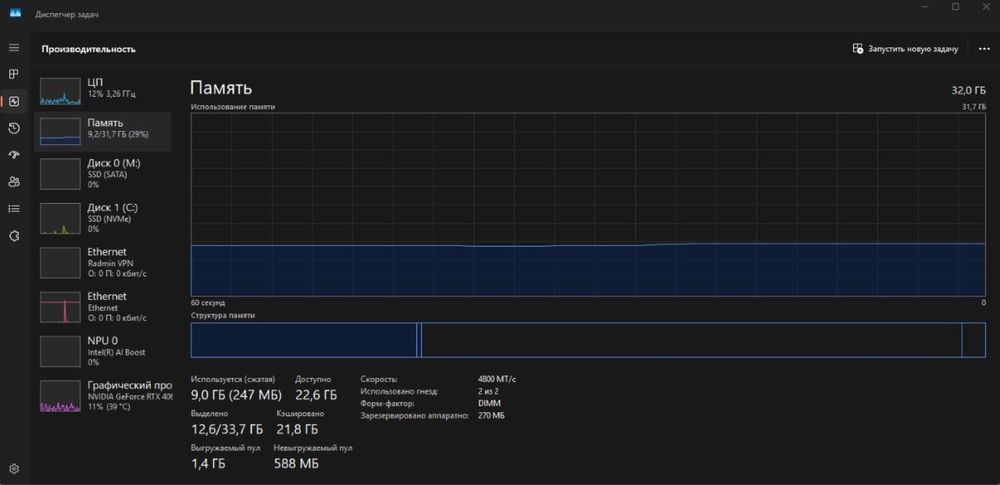Click the memory usage graph area
Viewport: 1000px width, 485px height.
point(588,203)
